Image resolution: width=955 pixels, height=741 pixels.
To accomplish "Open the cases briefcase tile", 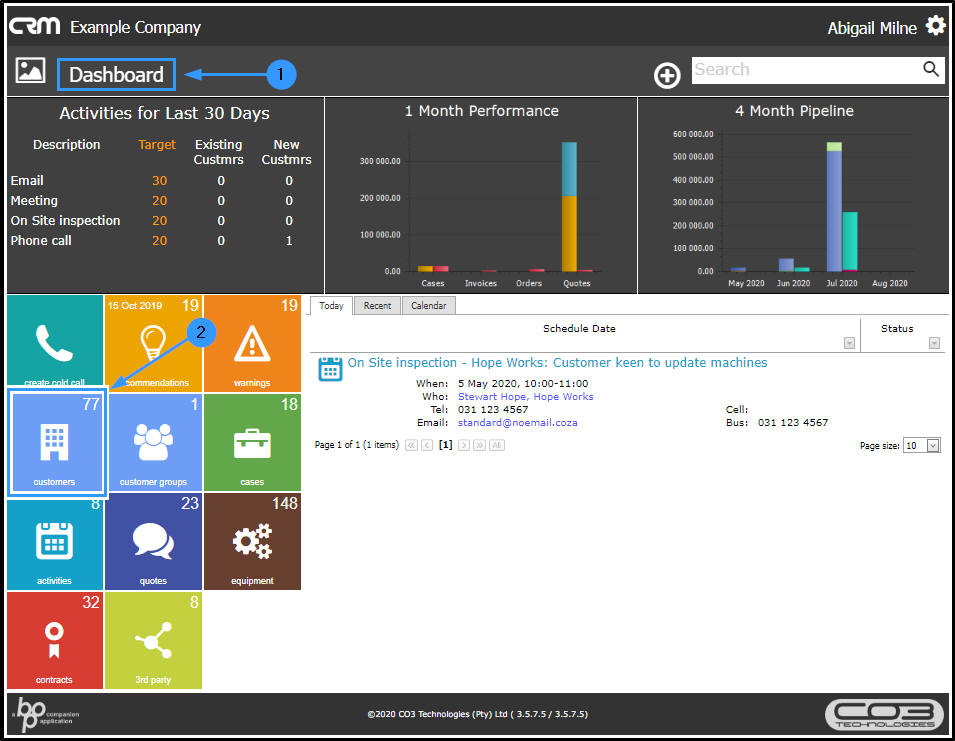I will tap(252, 443).
